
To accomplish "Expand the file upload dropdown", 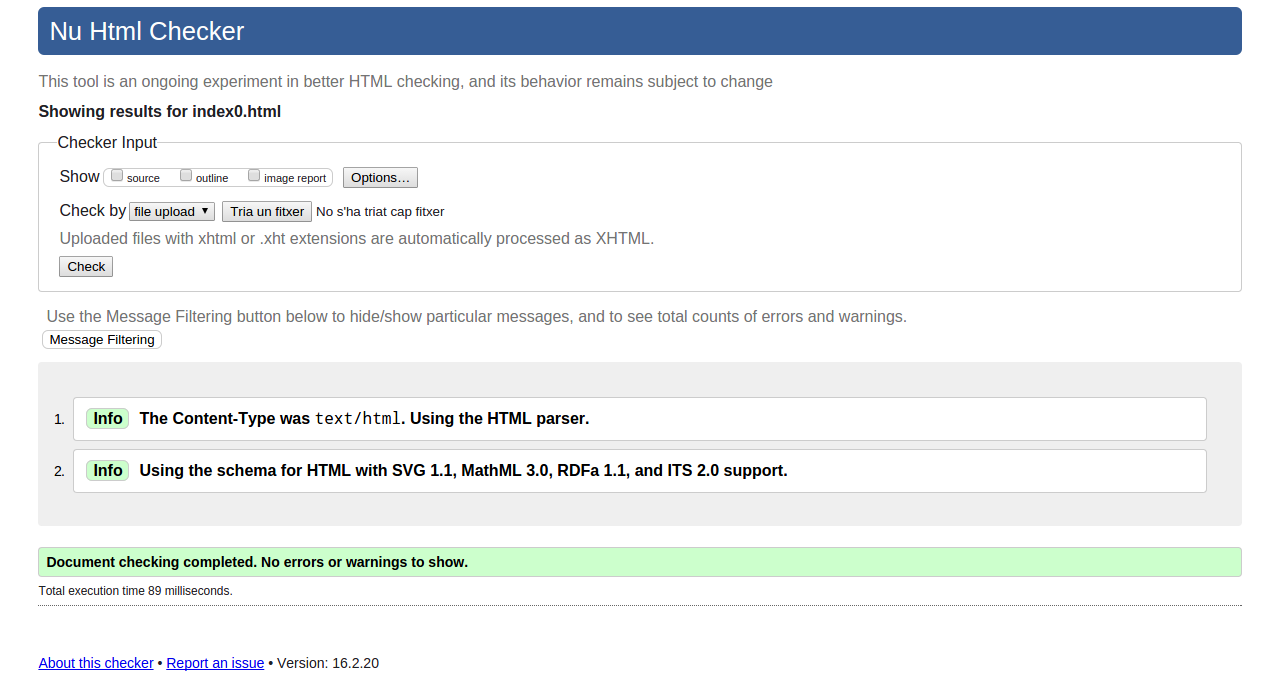I will click(172, 212).
